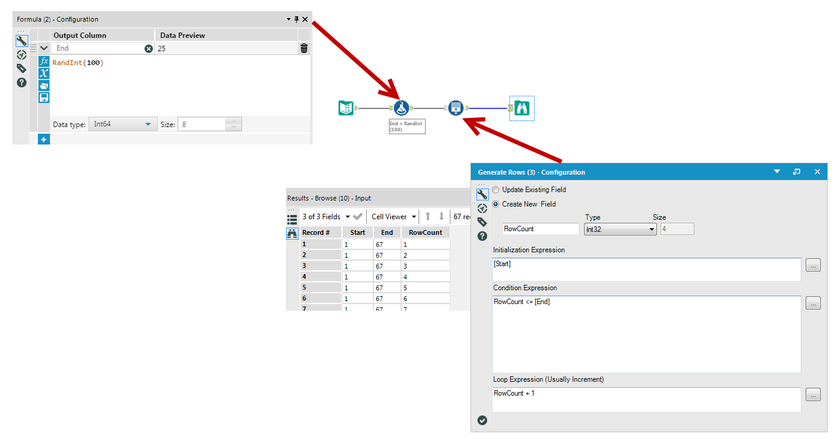The height and width of the screenshot is (445, 837).
Task: Select Update Existing Field option
Action: [496, 189]
